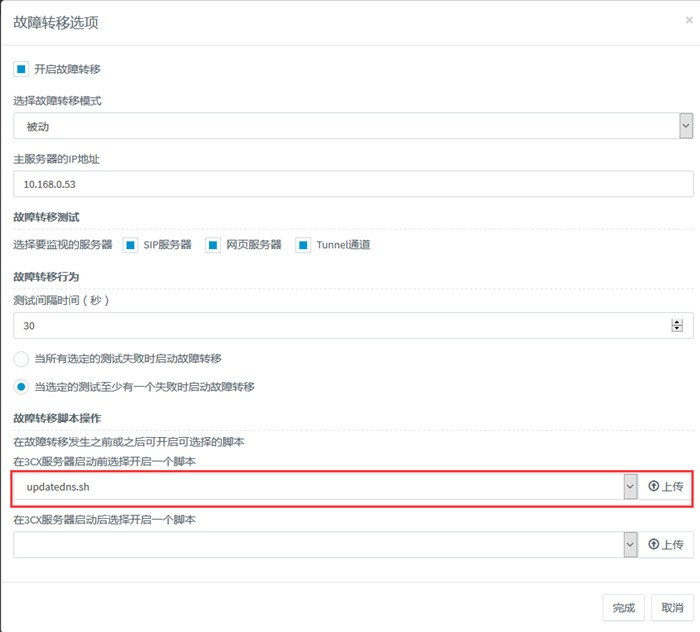700x632 pixels.
Task: Toggle the Tunnel通道 checkbox
Action: click(303, 245)
